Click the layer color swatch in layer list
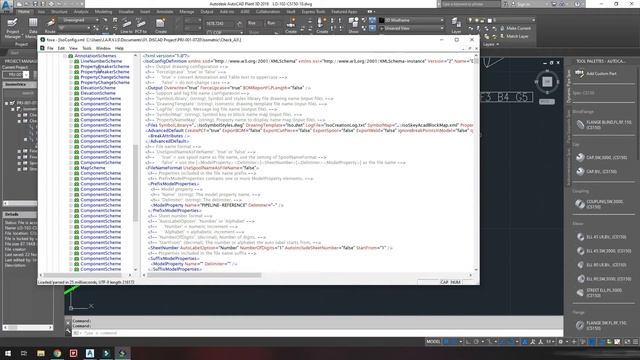This screenshot has height=360, width=640. pos(489,20)
